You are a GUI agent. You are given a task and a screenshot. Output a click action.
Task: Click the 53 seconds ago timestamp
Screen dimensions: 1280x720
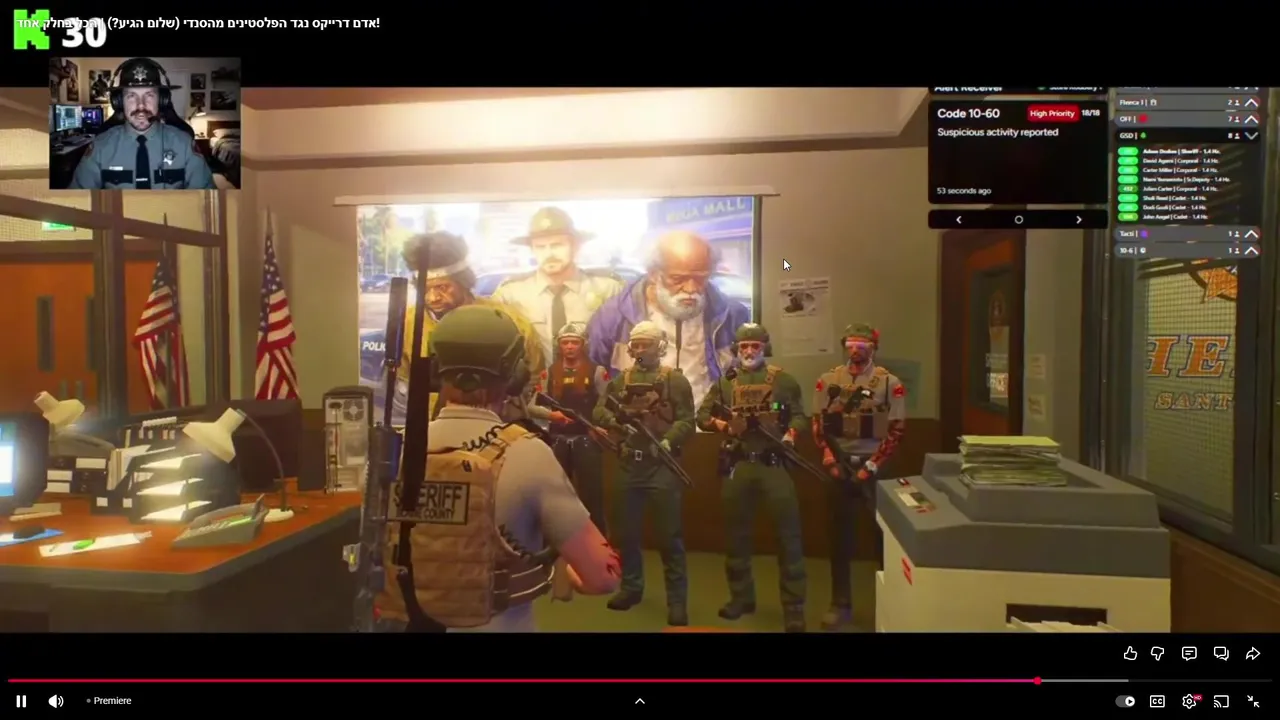[964, 190]
